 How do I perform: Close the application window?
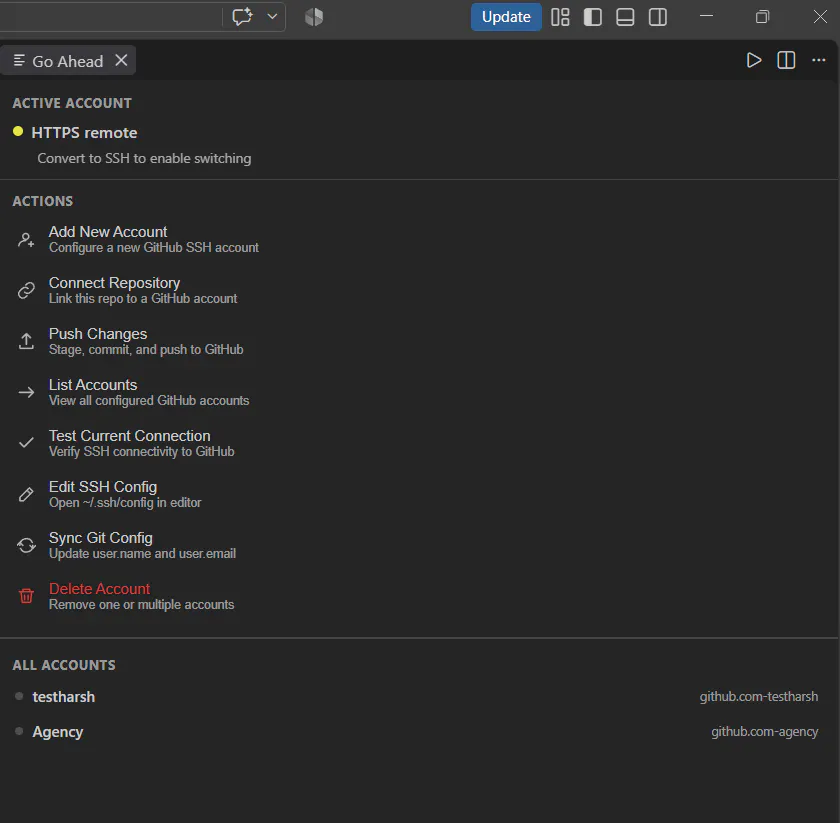pos(820,17)
